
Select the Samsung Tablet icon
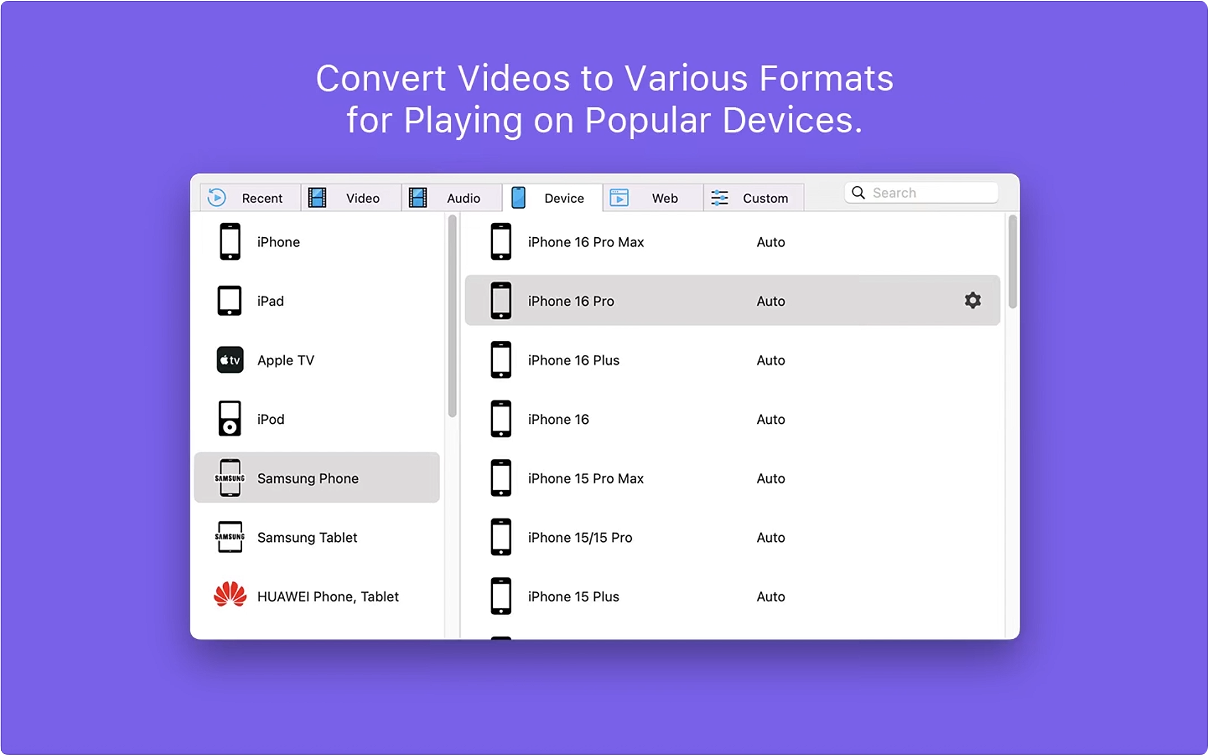tap(230, 537)
